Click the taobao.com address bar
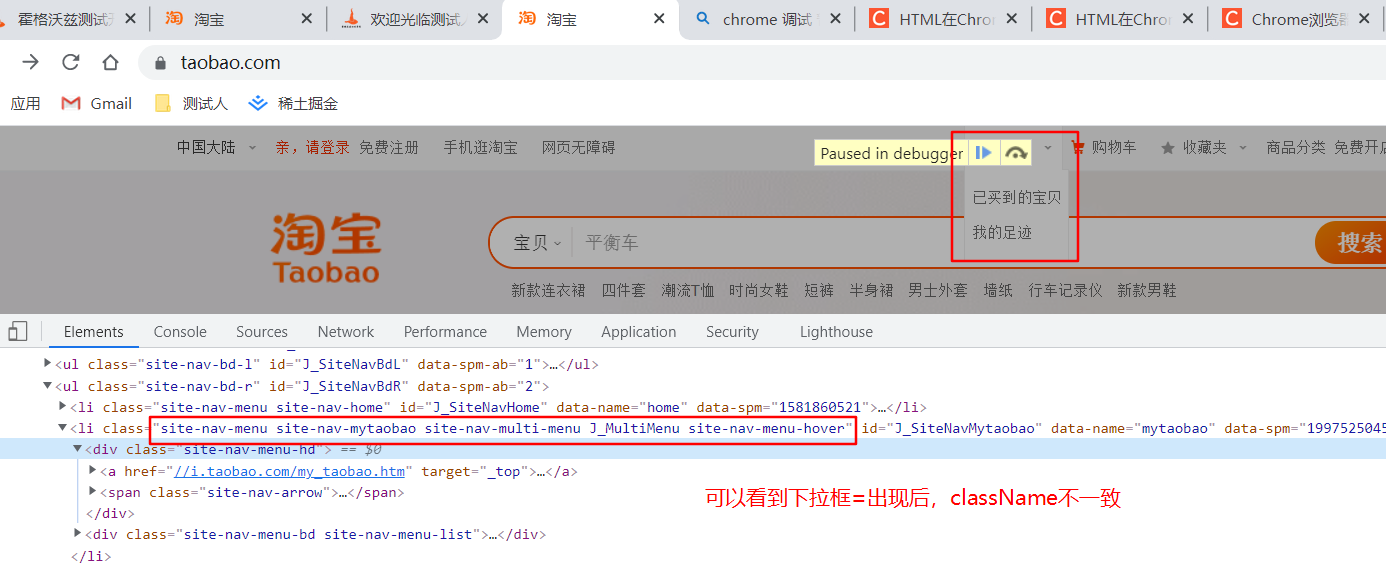 pyautogui.click(x=760, y=62)
